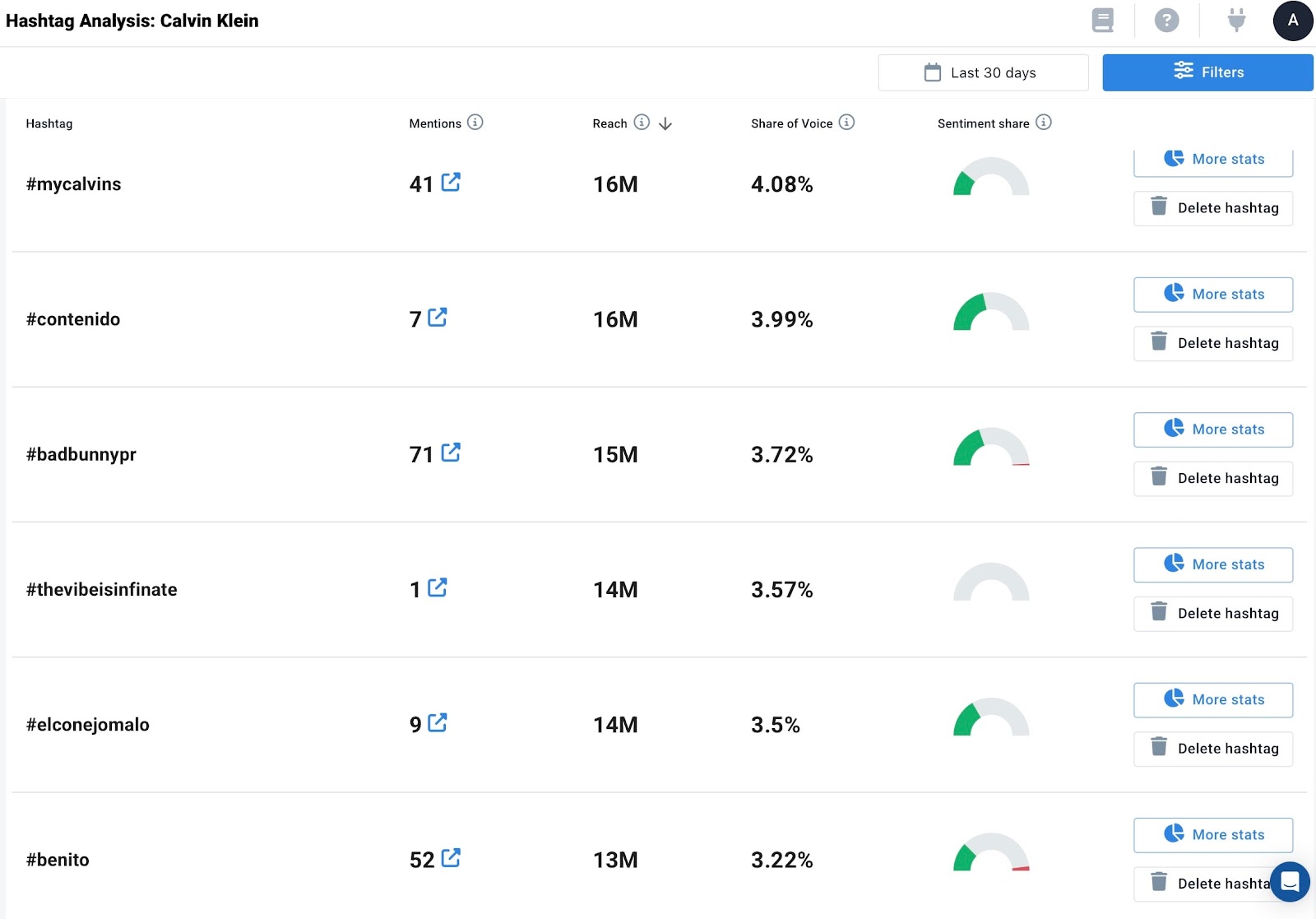The width and height of the screenshot is (1316, 919).
Task: Click the Hashtag Analysis: Calvin Klein title
Action: pyautogui.click(x=132, y=21)
